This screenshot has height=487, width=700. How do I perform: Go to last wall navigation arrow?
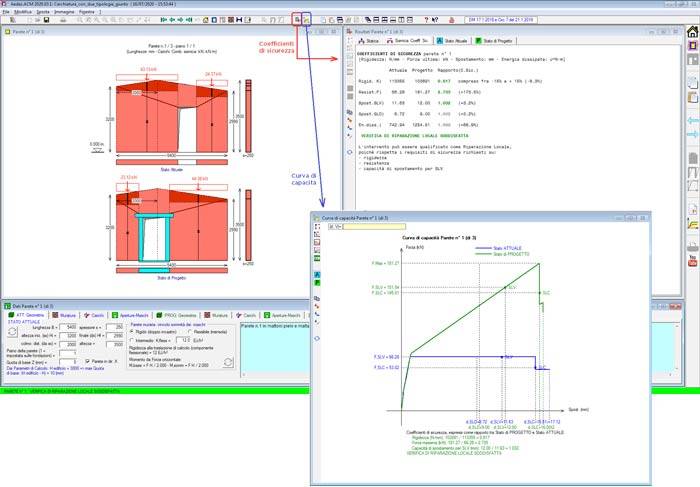pos(189,20)
